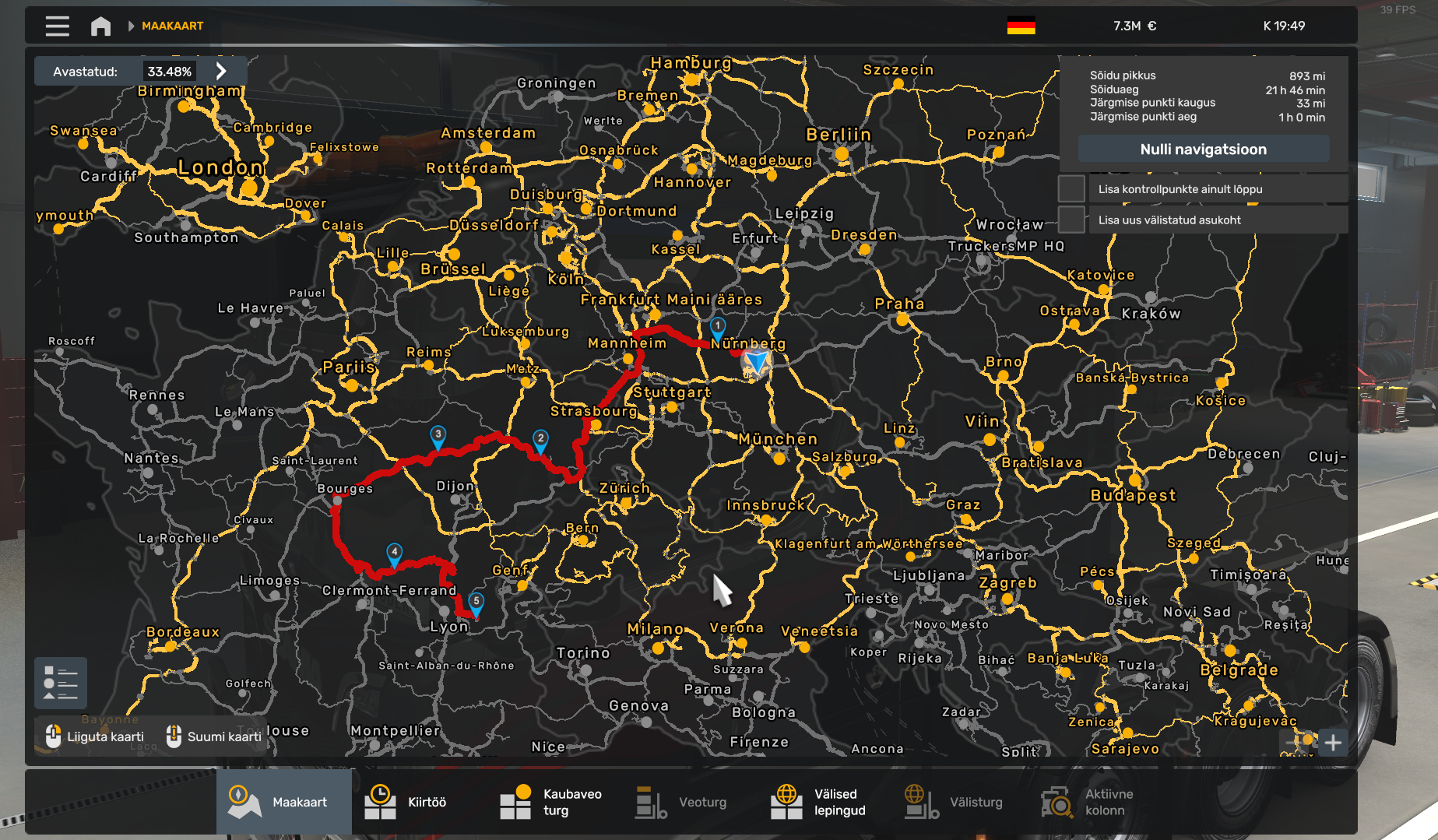Click the Sõiduaeg 21 h 46 min value
Screen dimensions: 1438x840
[x=1295, y=90]
